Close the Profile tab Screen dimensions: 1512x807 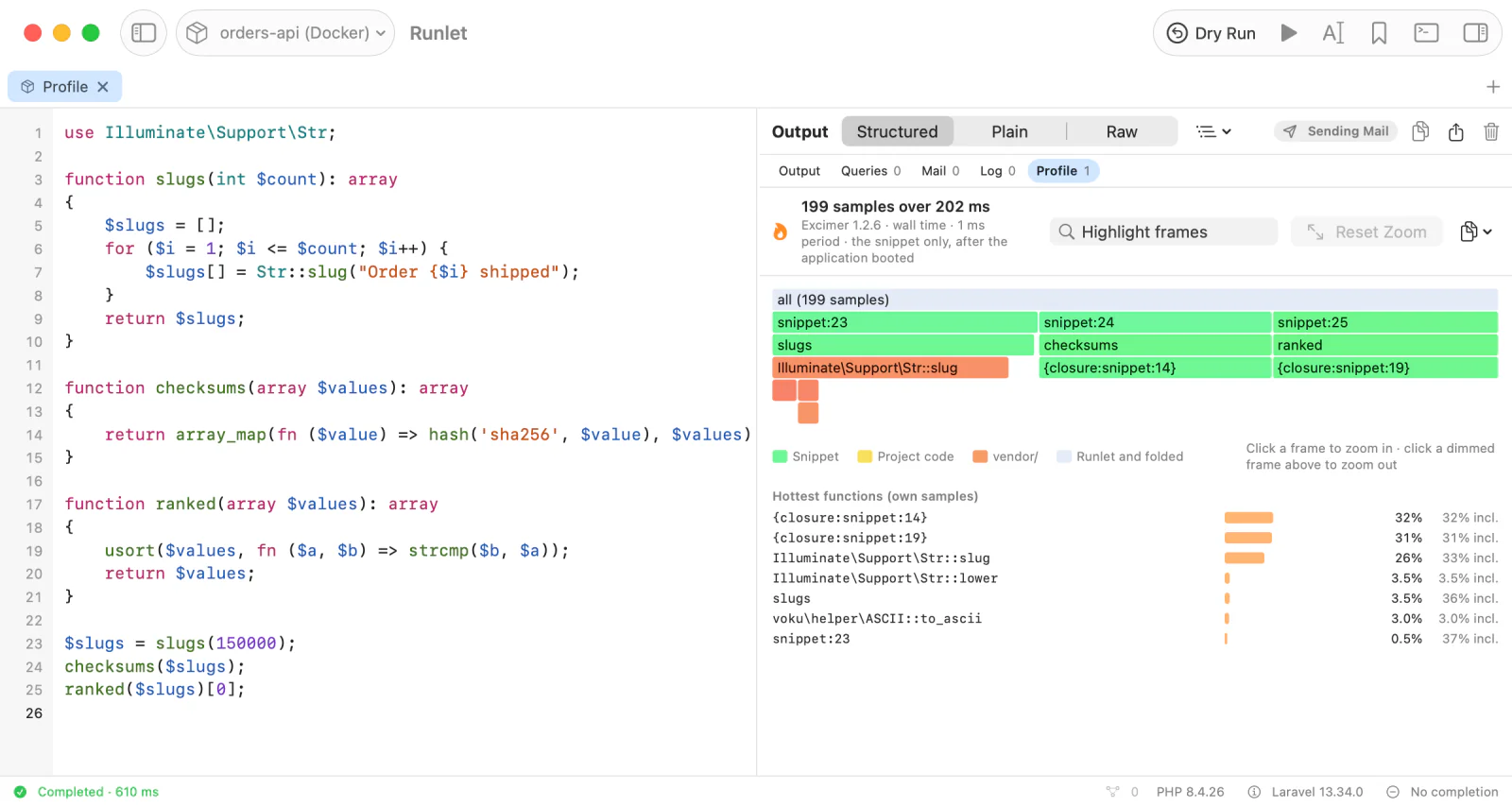coord(103,87)
